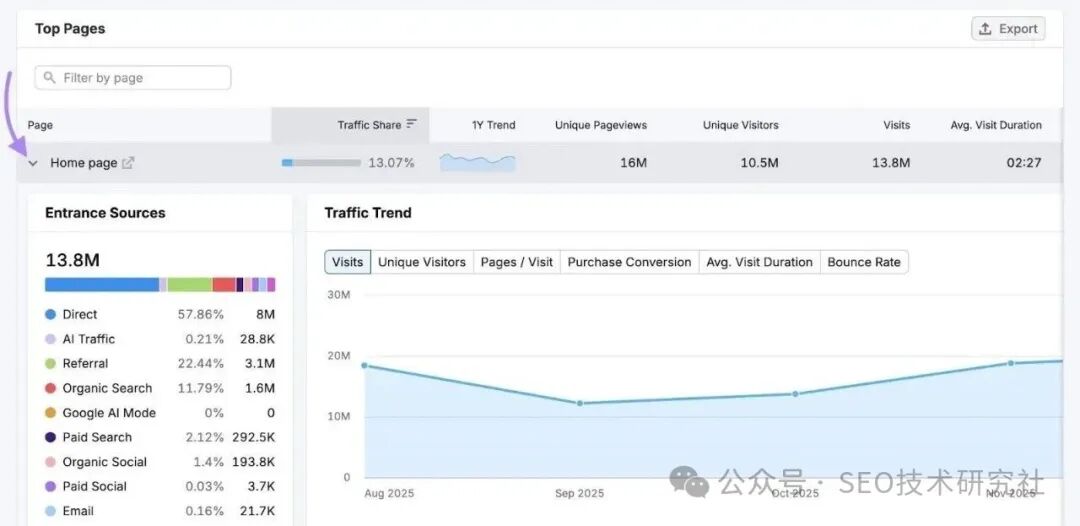Image resolution: width=1080 pixels, height=526 pixels.
Task: Select the Pages / Visit tab
Action: click(x=516, y=262)
